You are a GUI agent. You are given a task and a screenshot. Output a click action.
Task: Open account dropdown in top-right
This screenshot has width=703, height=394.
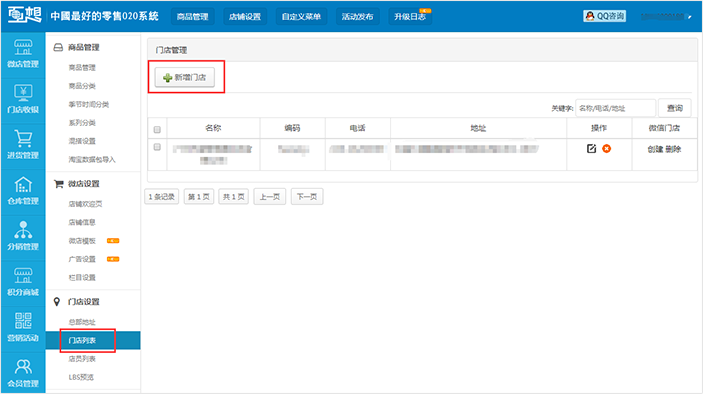[666, 17]
